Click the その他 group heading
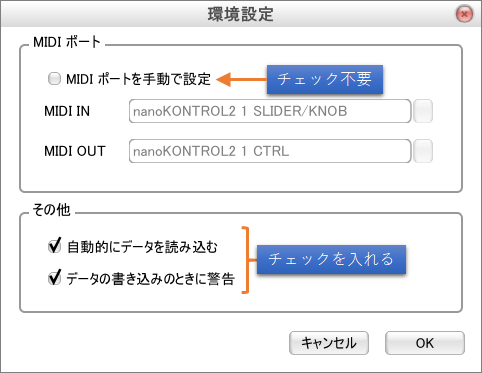482x373 pixels. click(x=51, y=210)
